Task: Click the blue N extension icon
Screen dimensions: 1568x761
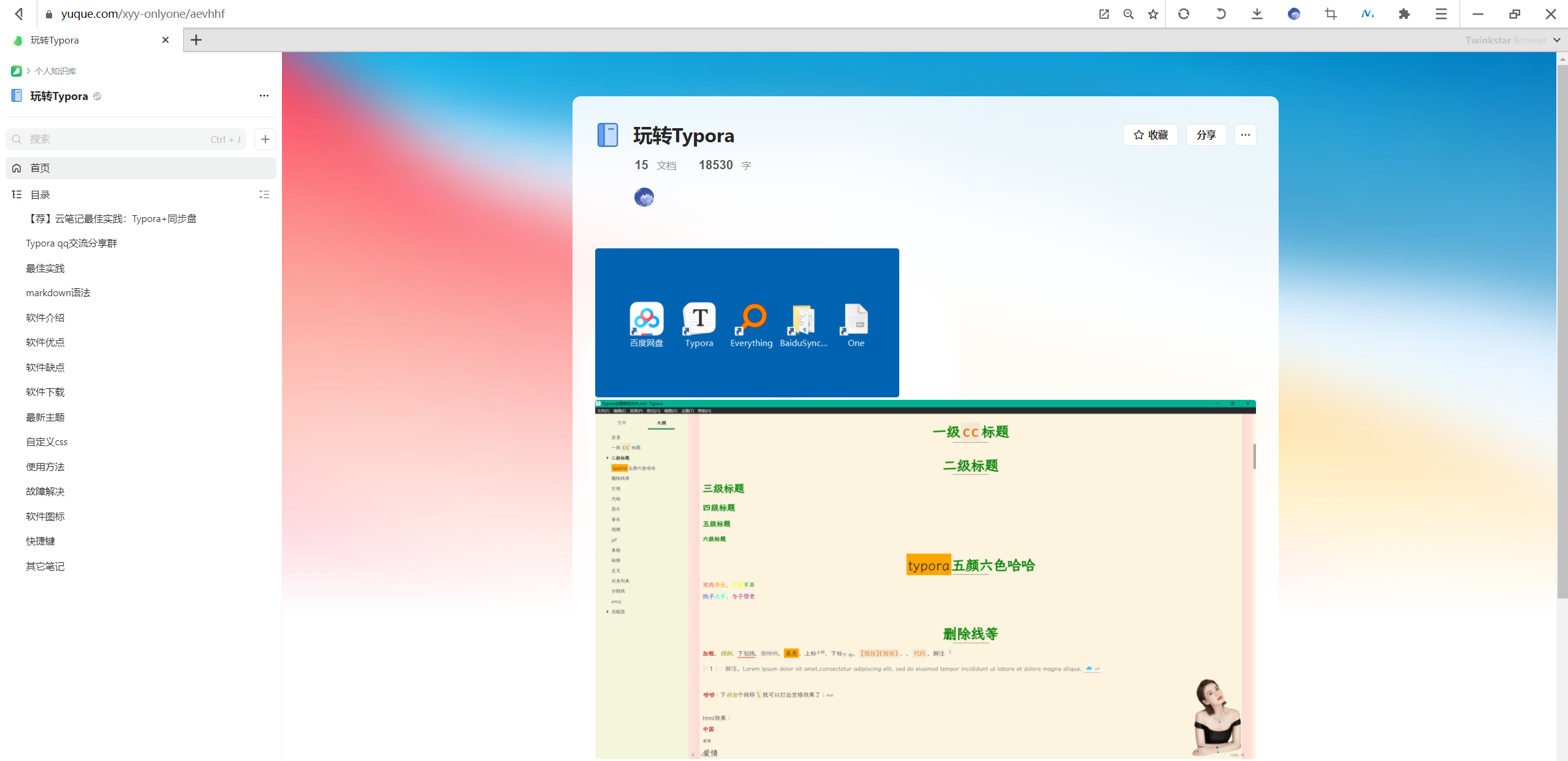Action: (x=1368, y=13)
